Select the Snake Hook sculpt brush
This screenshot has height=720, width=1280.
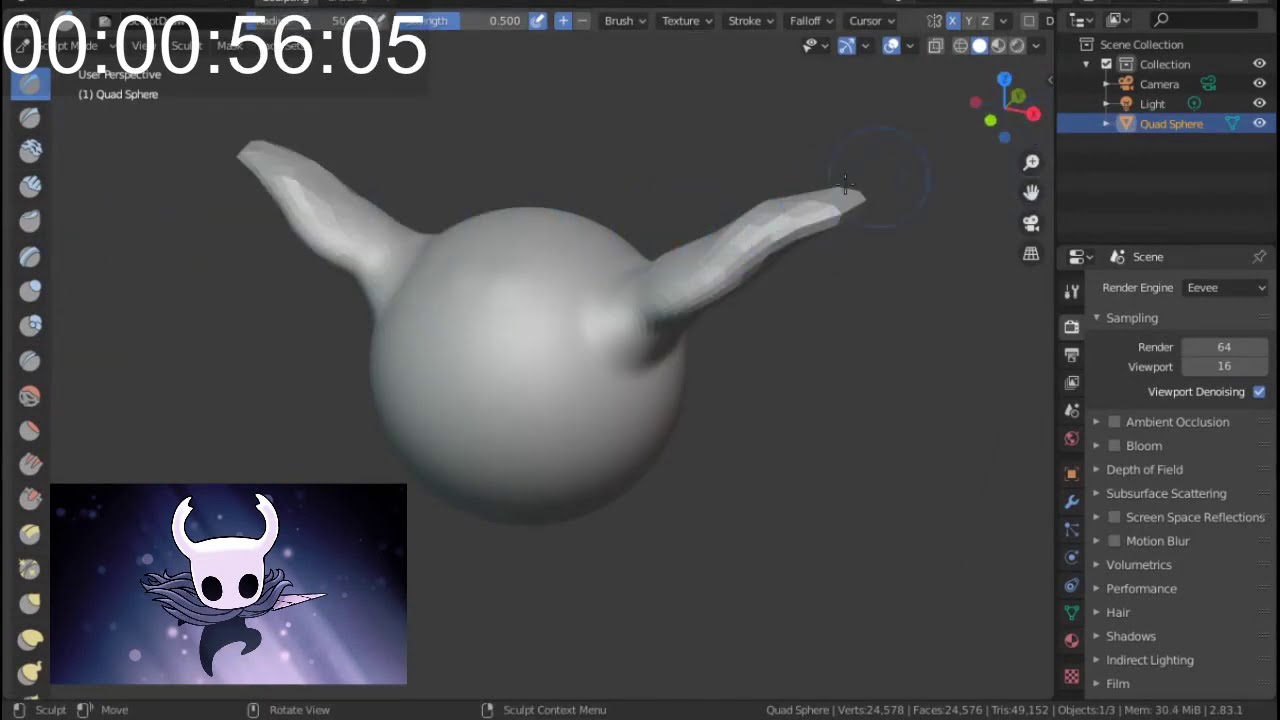[x=30, y=673]
